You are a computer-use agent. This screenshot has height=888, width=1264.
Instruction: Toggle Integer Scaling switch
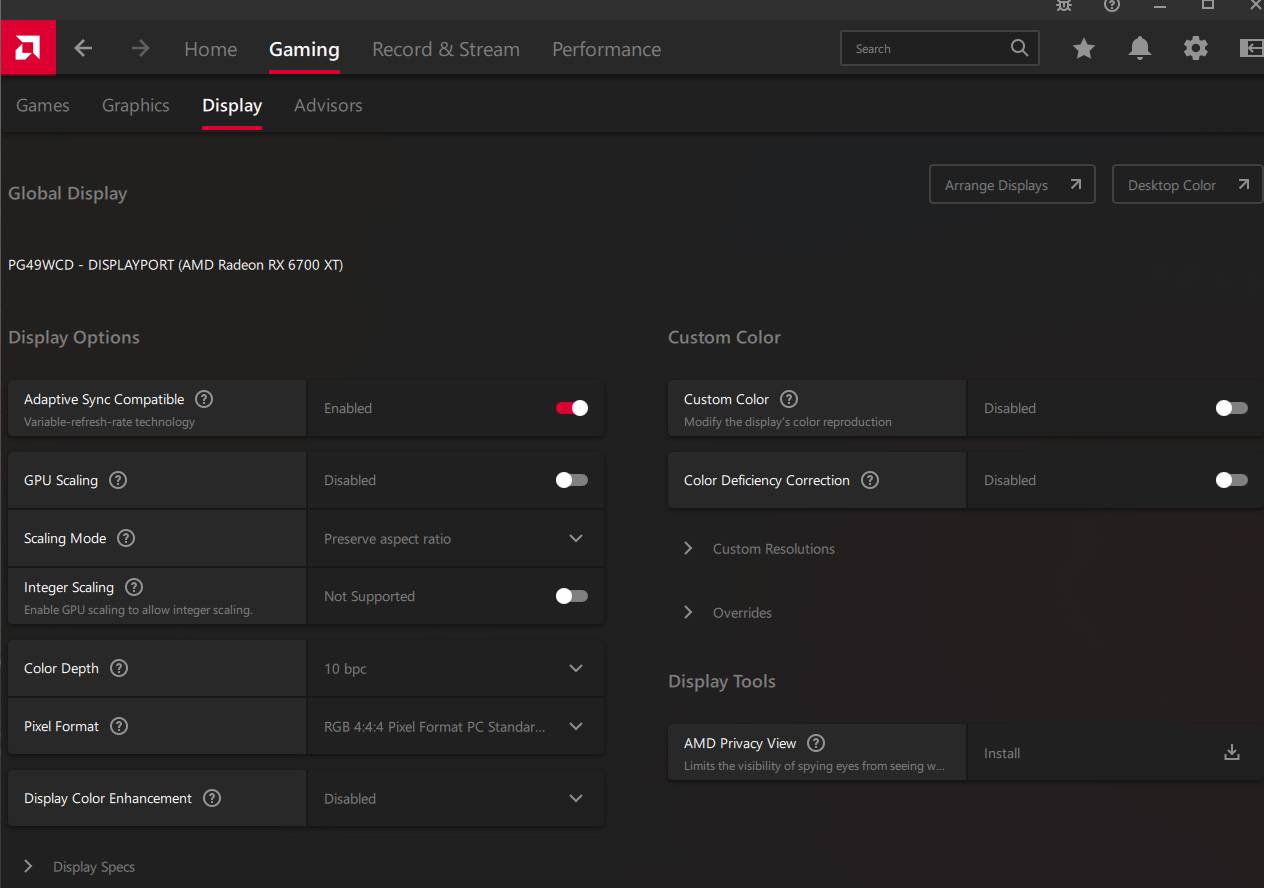pos(572,596)
